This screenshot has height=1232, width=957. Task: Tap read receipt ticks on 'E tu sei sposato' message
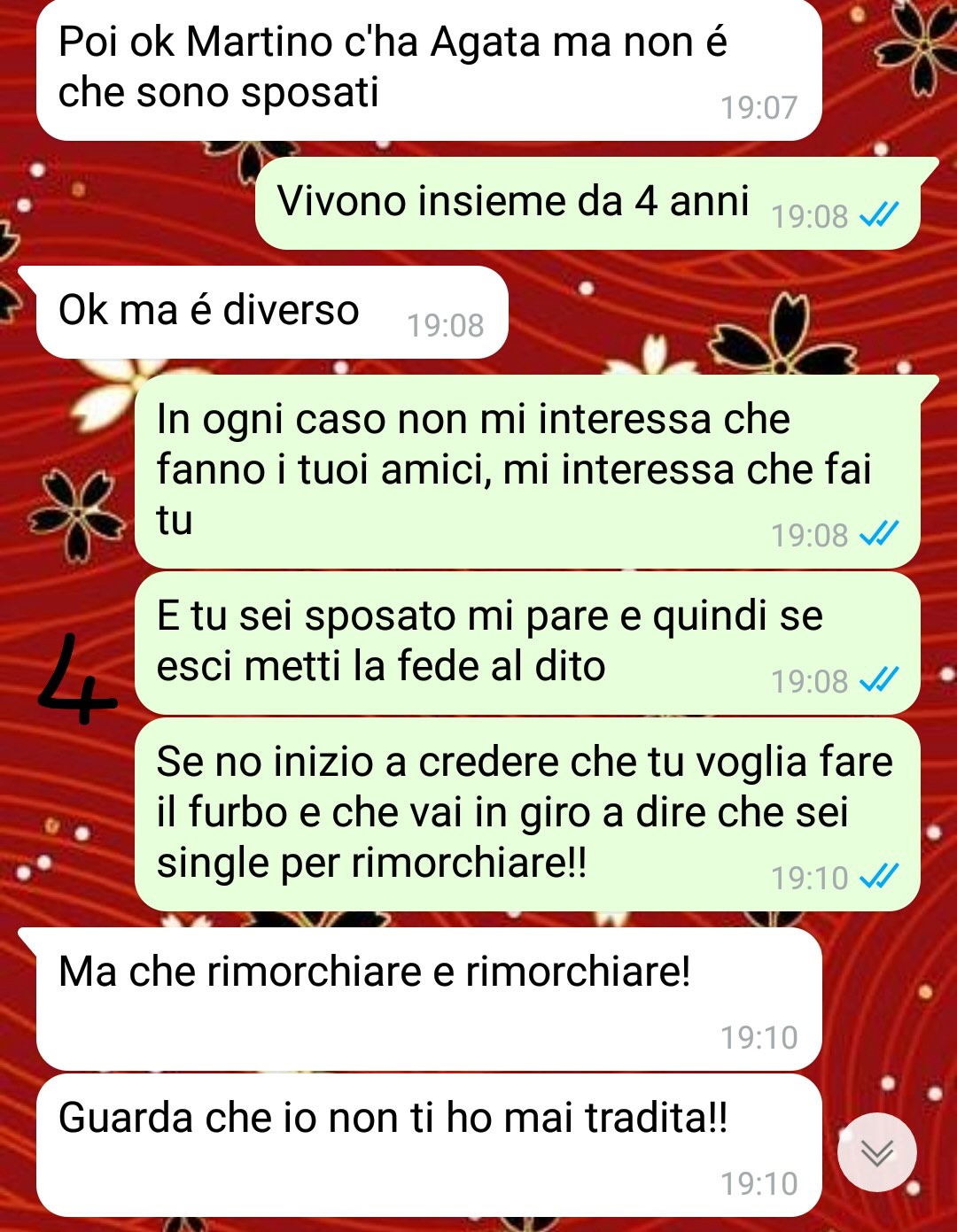(x=879, y=680)
